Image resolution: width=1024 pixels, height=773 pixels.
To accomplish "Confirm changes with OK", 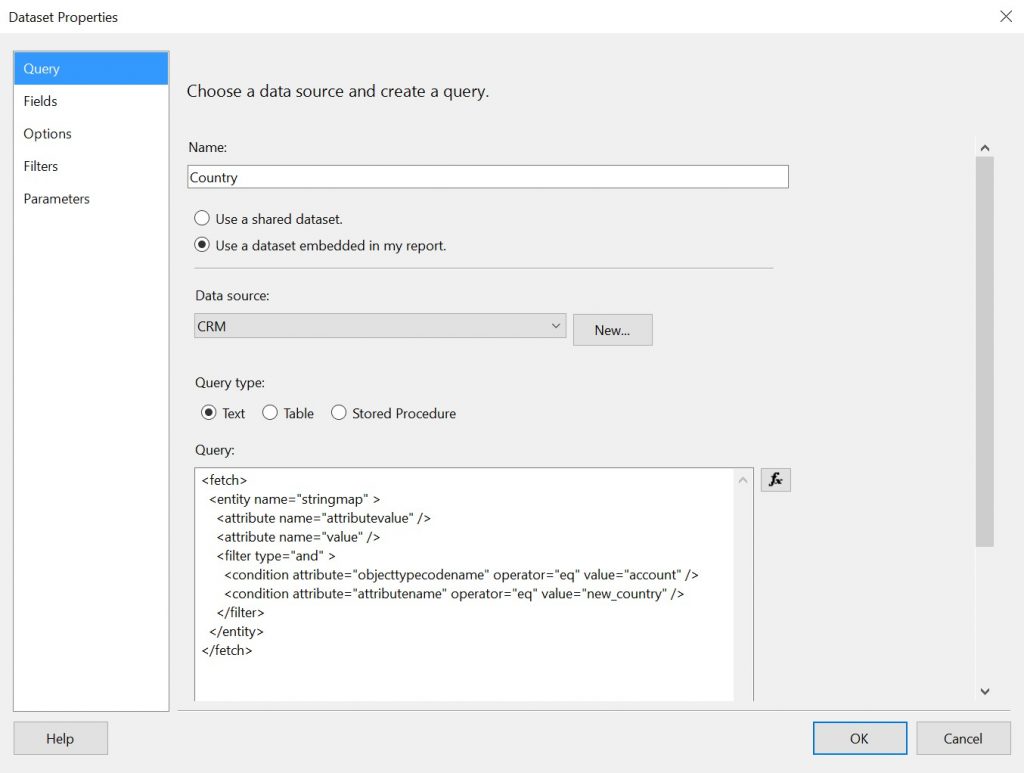I will pyautogui.click(x=859, y=738).
